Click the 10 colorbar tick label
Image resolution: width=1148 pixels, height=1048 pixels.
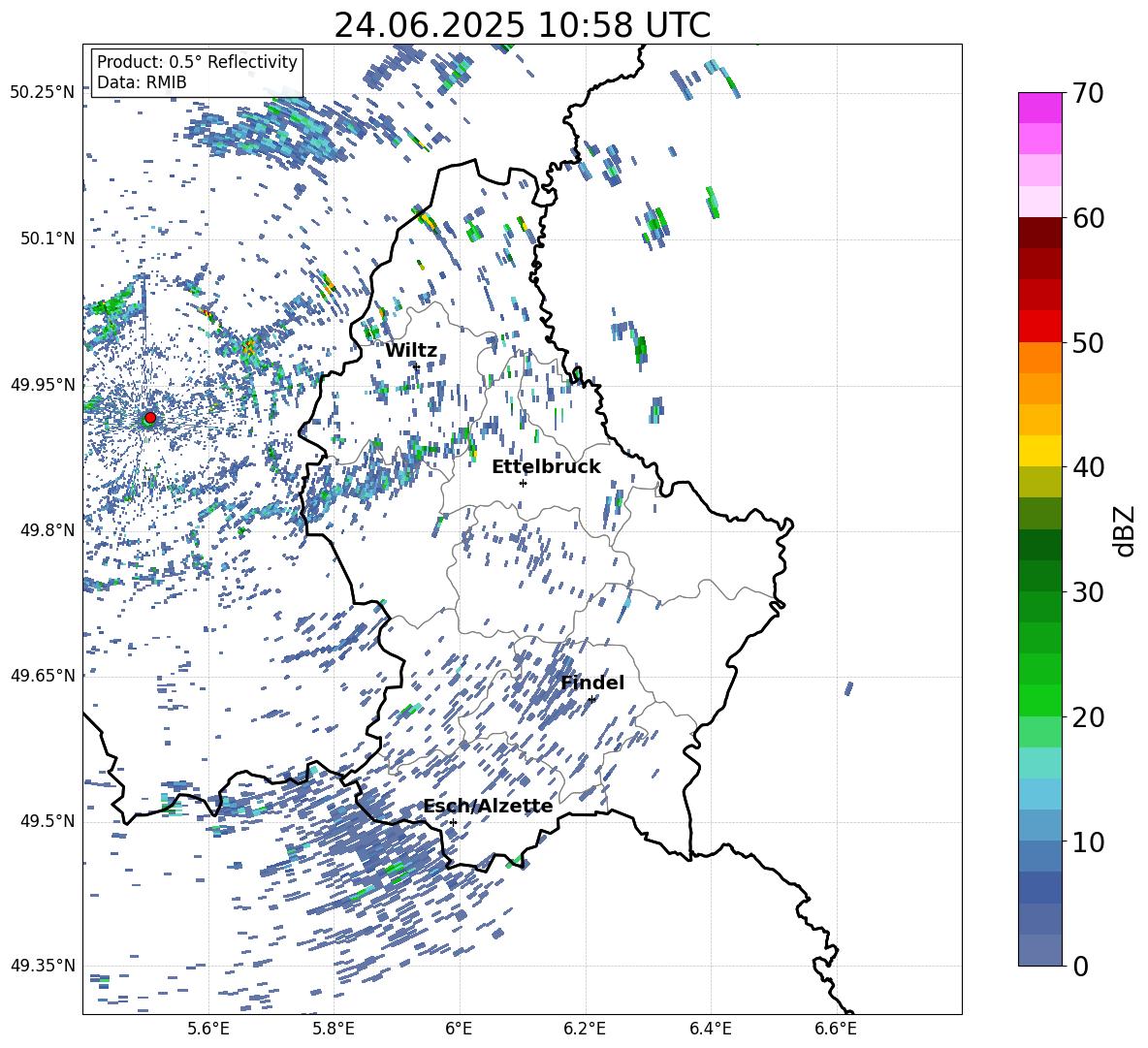point(1088,842)
